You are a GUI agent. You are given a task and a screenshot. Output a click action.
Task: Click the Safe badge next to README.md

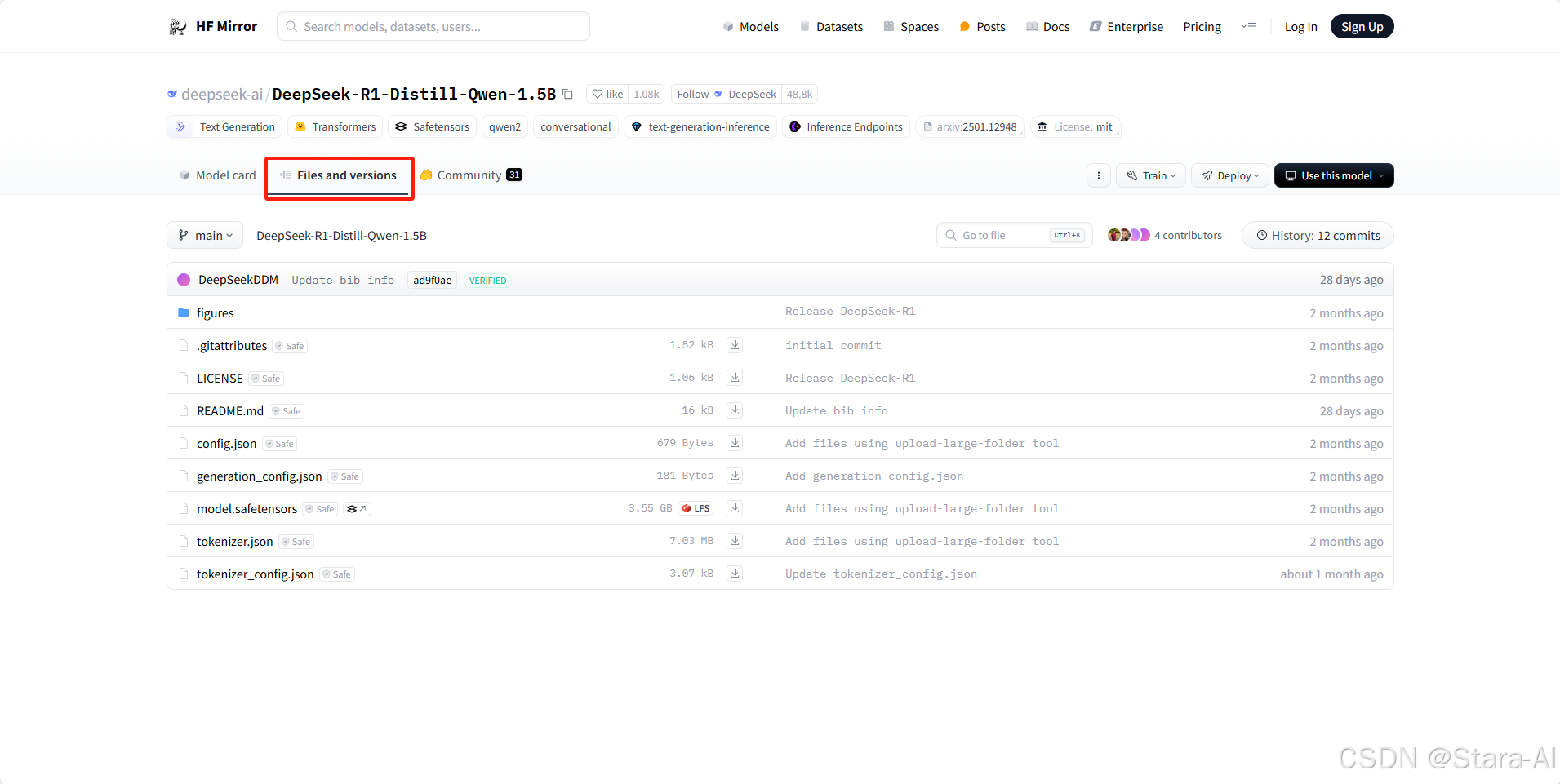pos(287,411)
